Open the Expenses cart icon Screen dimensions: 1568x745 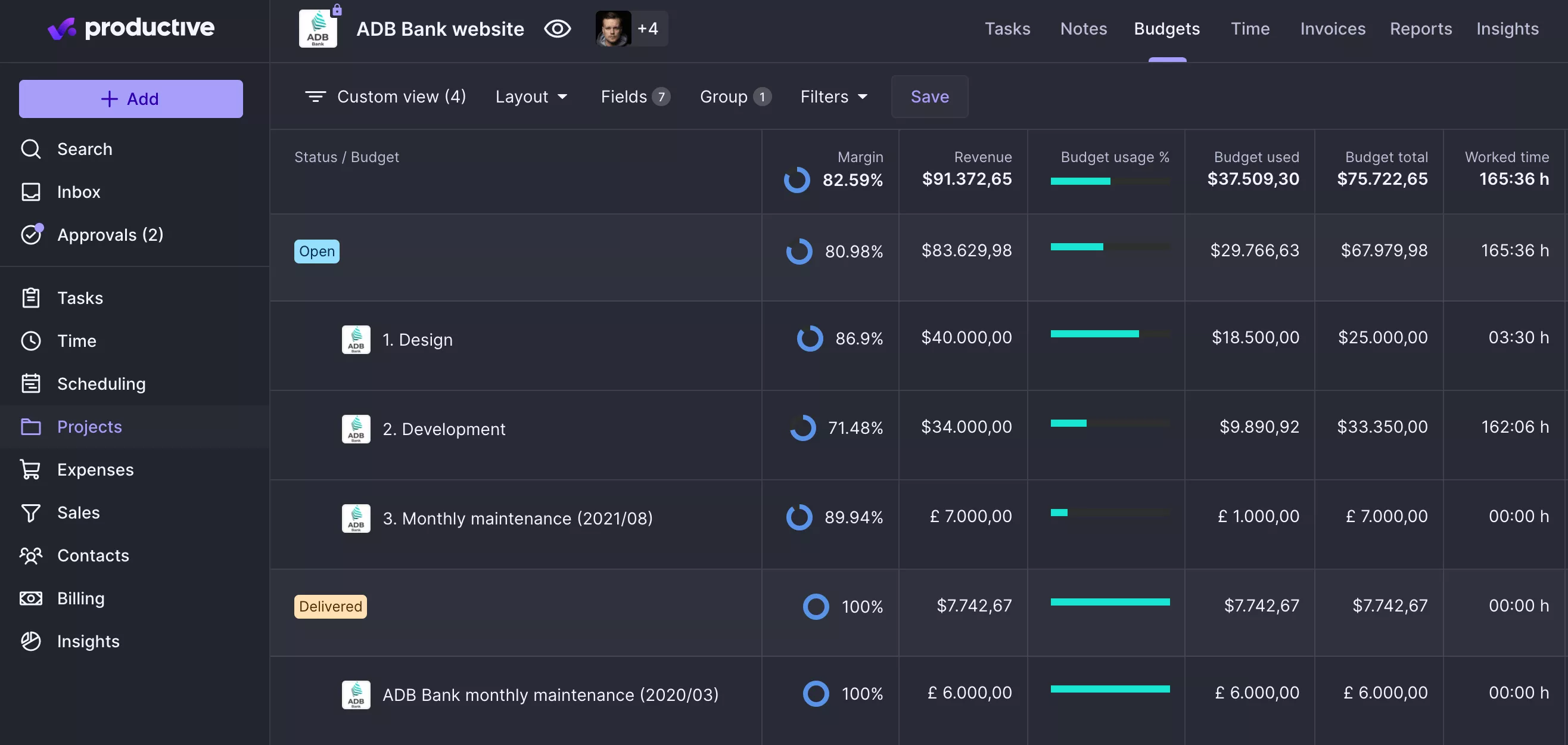pos(30,470)
